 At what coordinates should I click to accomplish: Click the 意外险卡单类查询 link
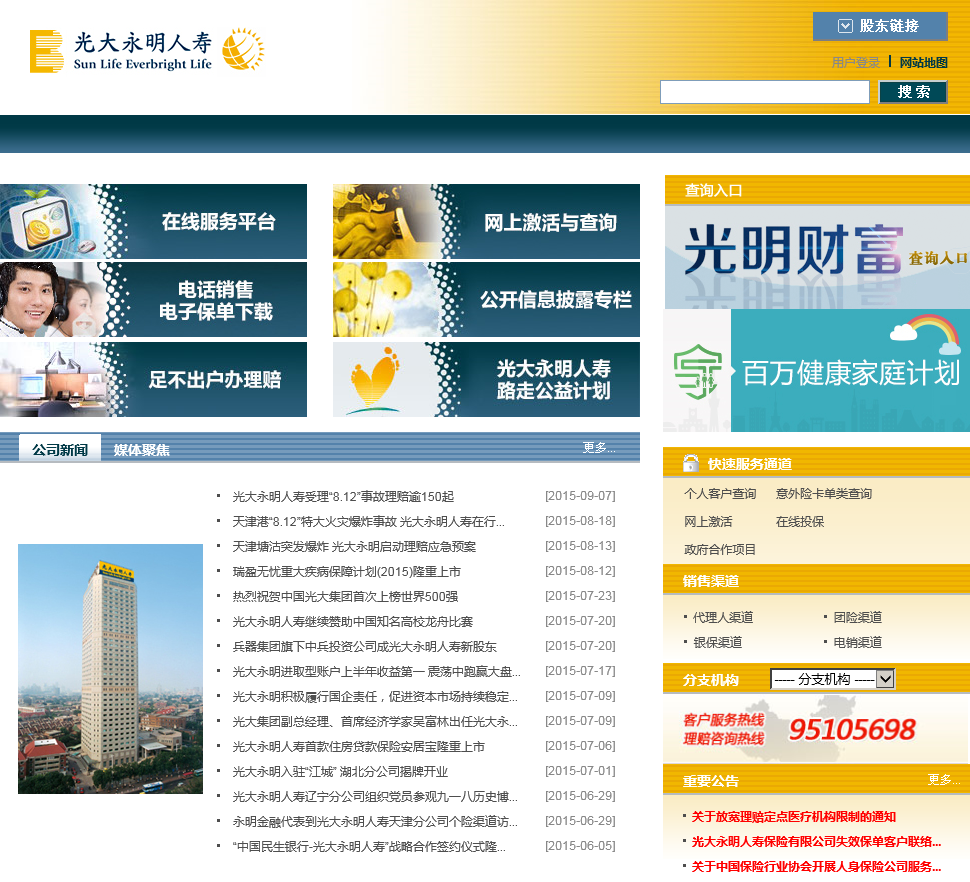[x=824, y=494]
